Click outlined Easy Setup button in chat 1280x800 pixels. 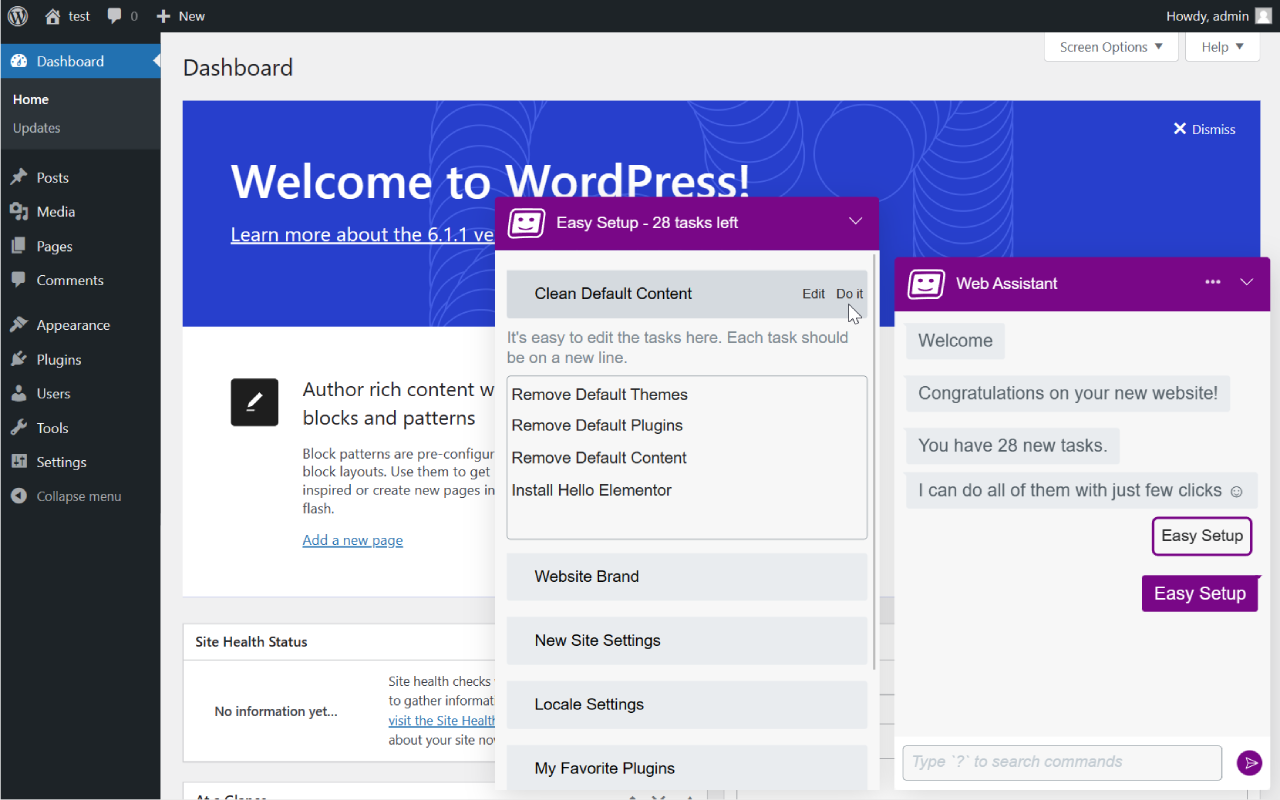click(x=1202, y=536)
